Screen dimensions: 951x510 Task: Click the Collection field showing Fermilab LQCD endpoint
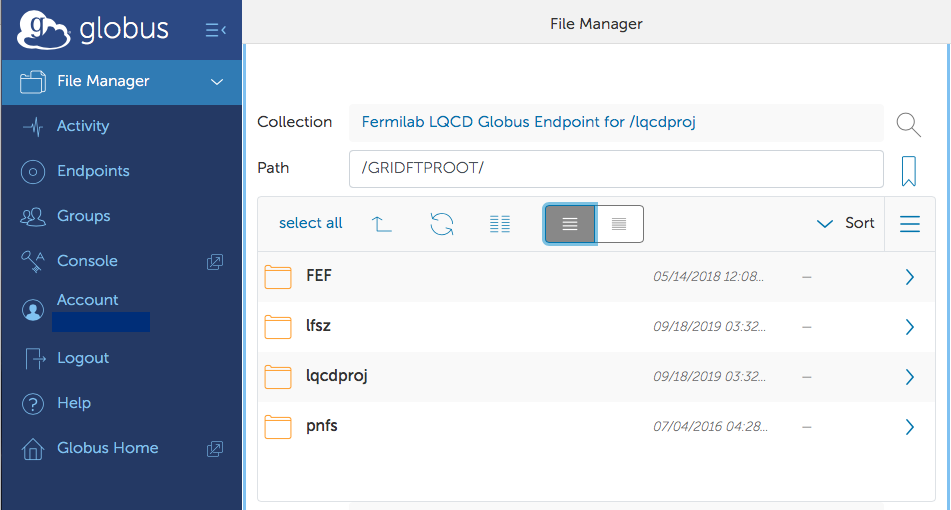(616, 122)
